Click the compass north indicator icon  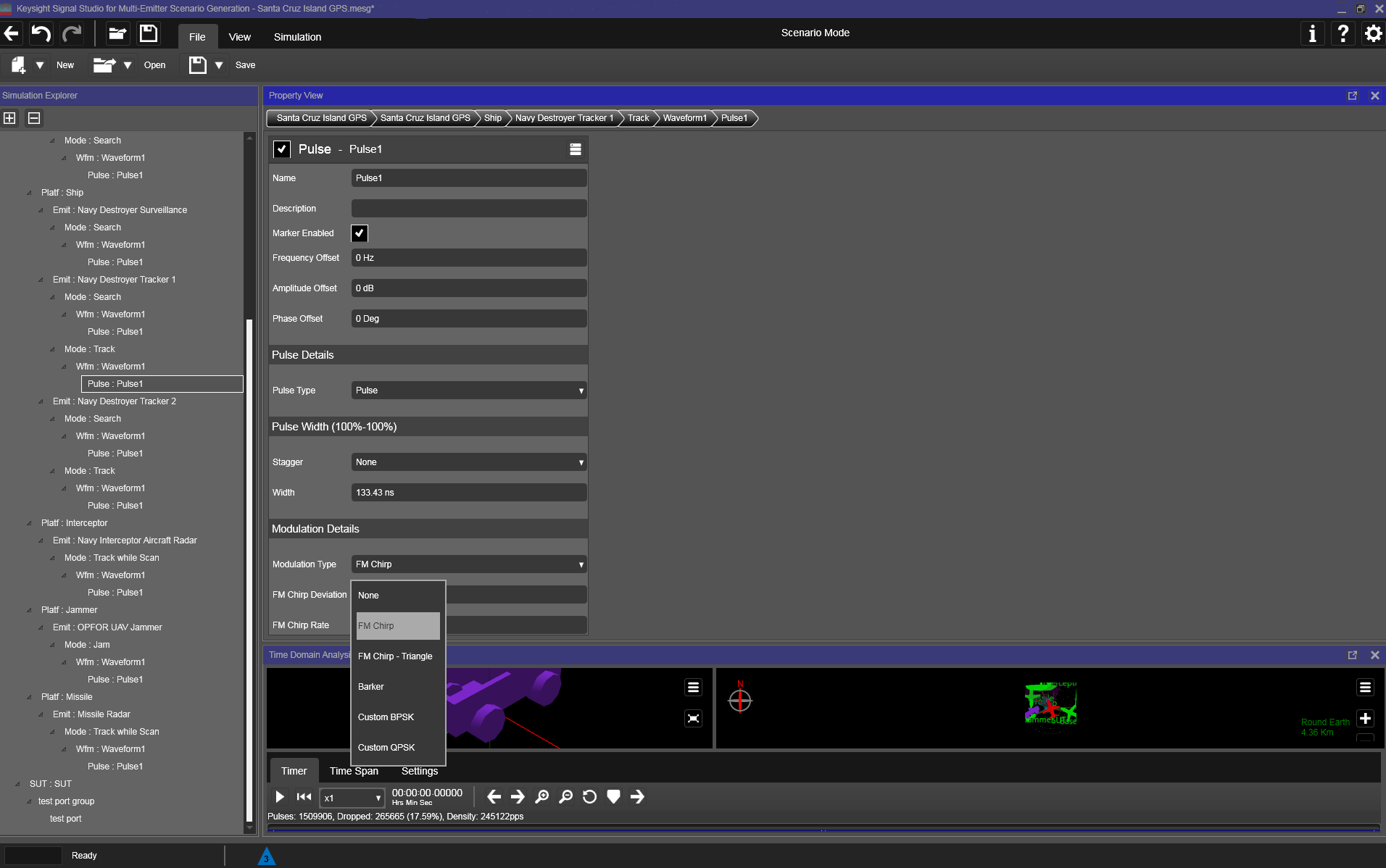coord(739,699)
